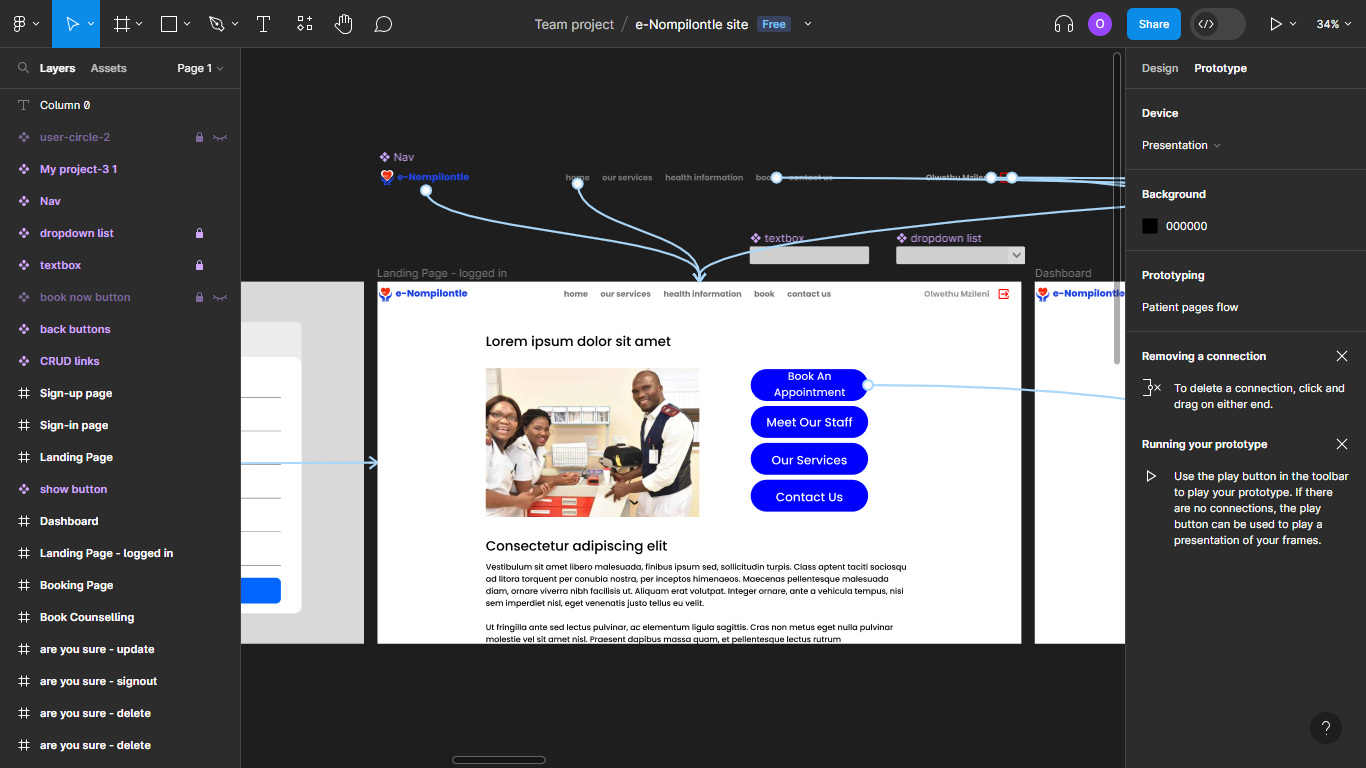The image size is (1366, 768).
Task: Open the Resources components tool
Action: (305, 24)
